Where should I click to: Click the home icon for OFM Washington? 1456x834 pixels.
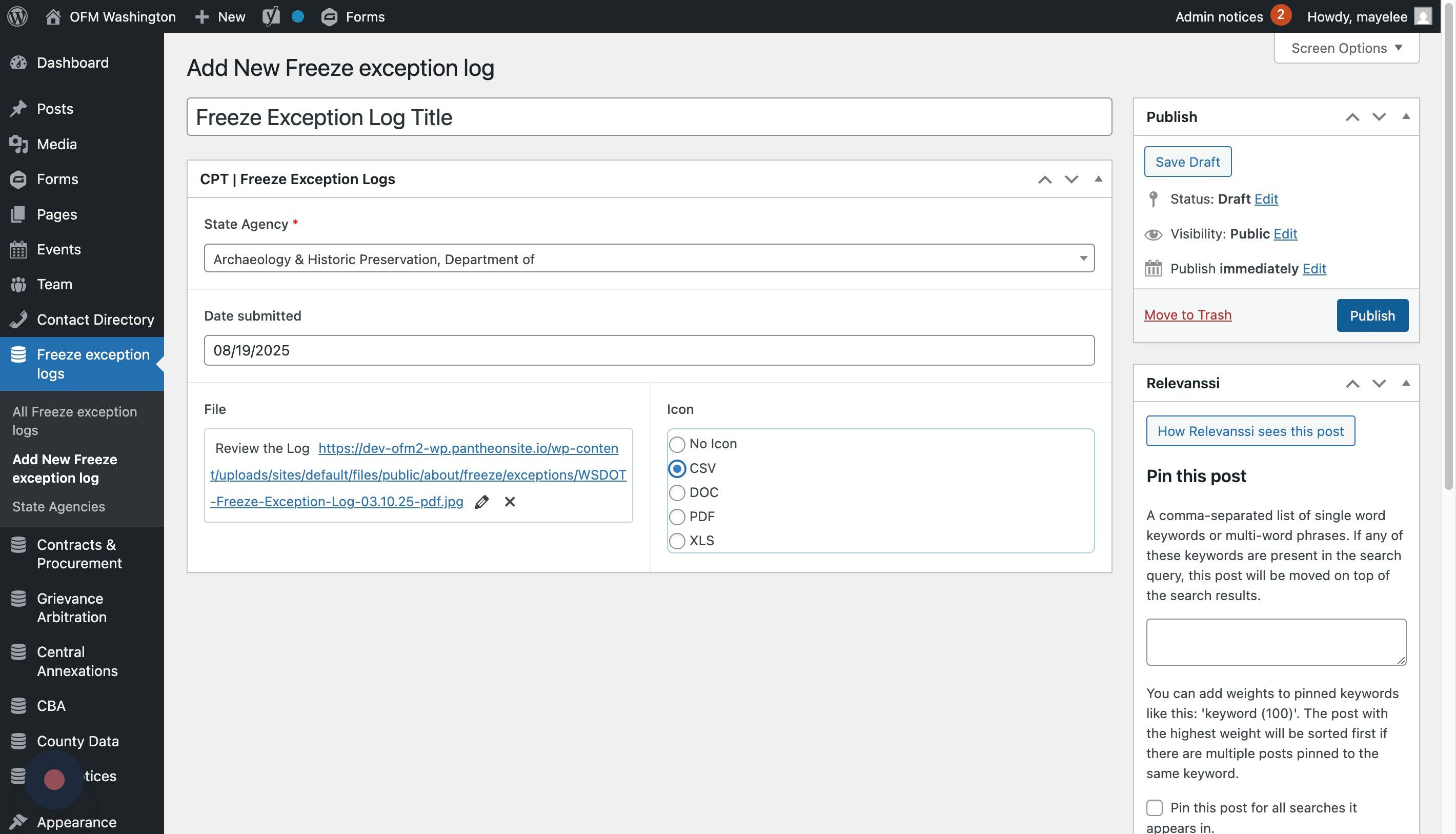click(53, 16)
